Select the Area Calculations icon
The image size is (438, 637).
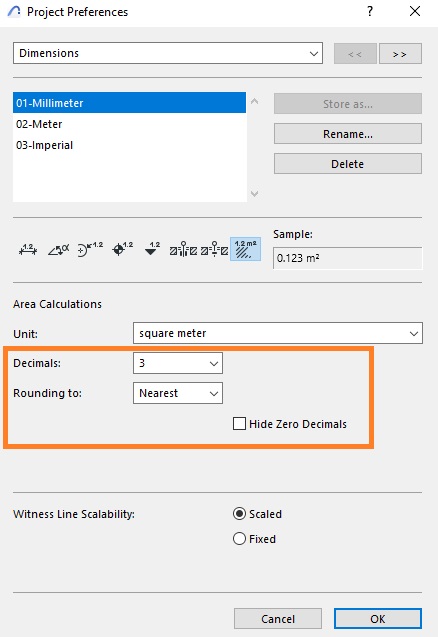click(245, 249)
